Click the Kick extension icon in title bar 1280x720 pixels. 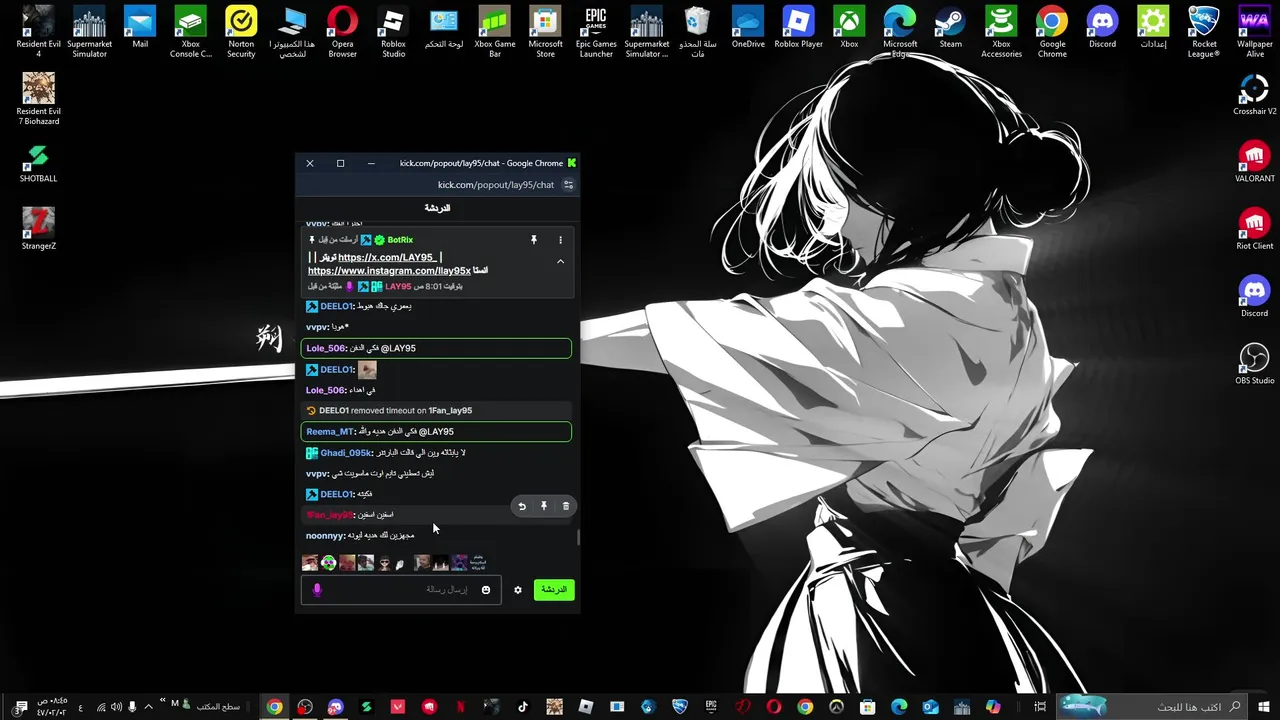[572, 163]
